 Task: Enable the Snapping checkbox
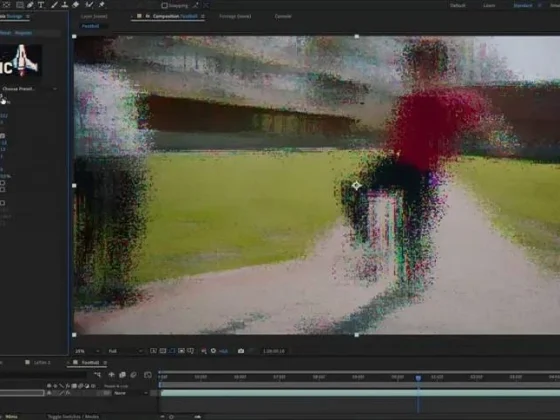pyautogui.click(x=164, y=5)
